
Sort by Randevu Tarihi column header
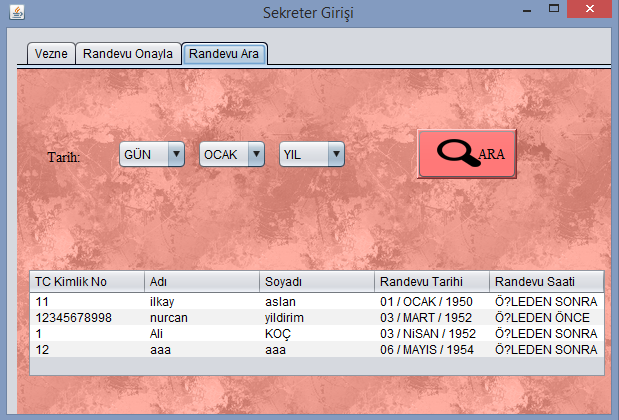(x=431, y=281)
